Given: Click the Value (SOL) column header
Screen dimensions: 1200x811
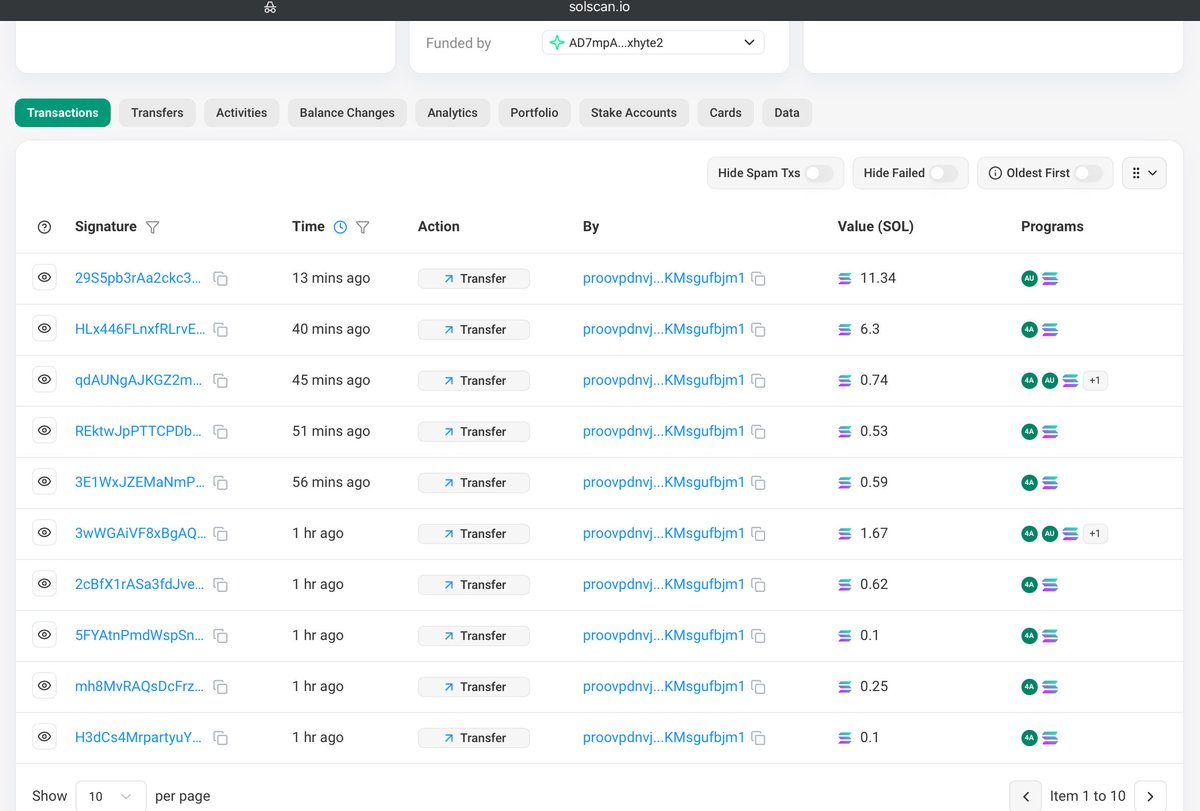Looking at the screenshot, I should (x=876, y=227).
